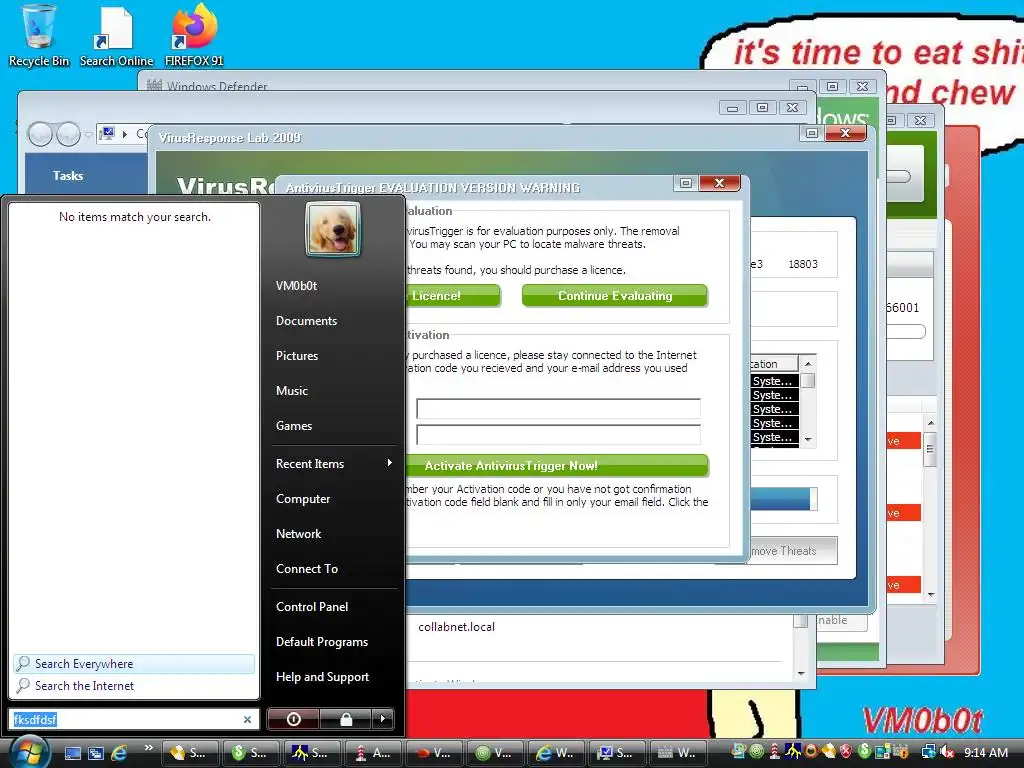Open the Recycle Bin desktop icon
This screenshot has height=768, width=1024.
39,36
